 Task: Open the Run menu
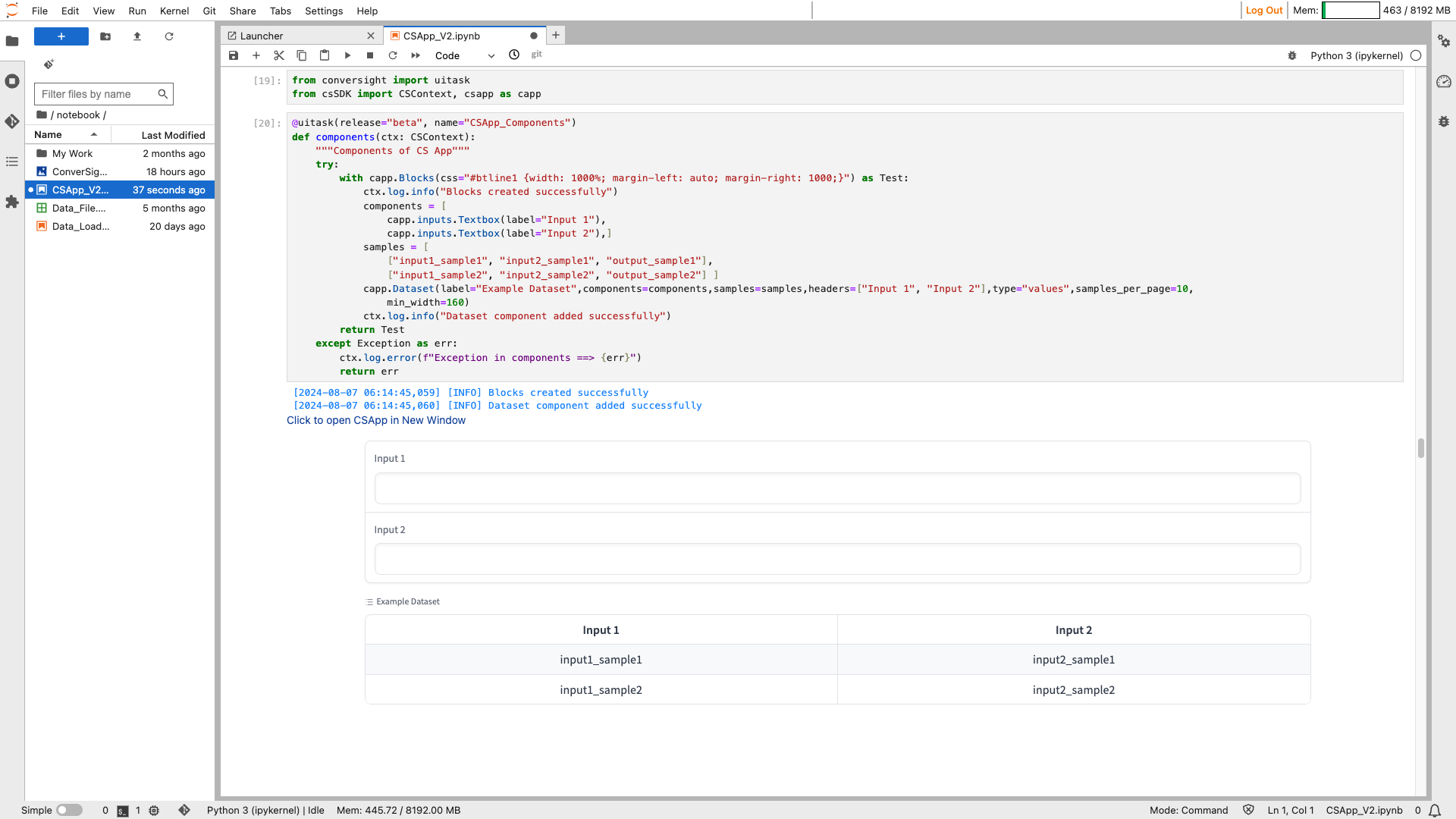tap(137, 11)
